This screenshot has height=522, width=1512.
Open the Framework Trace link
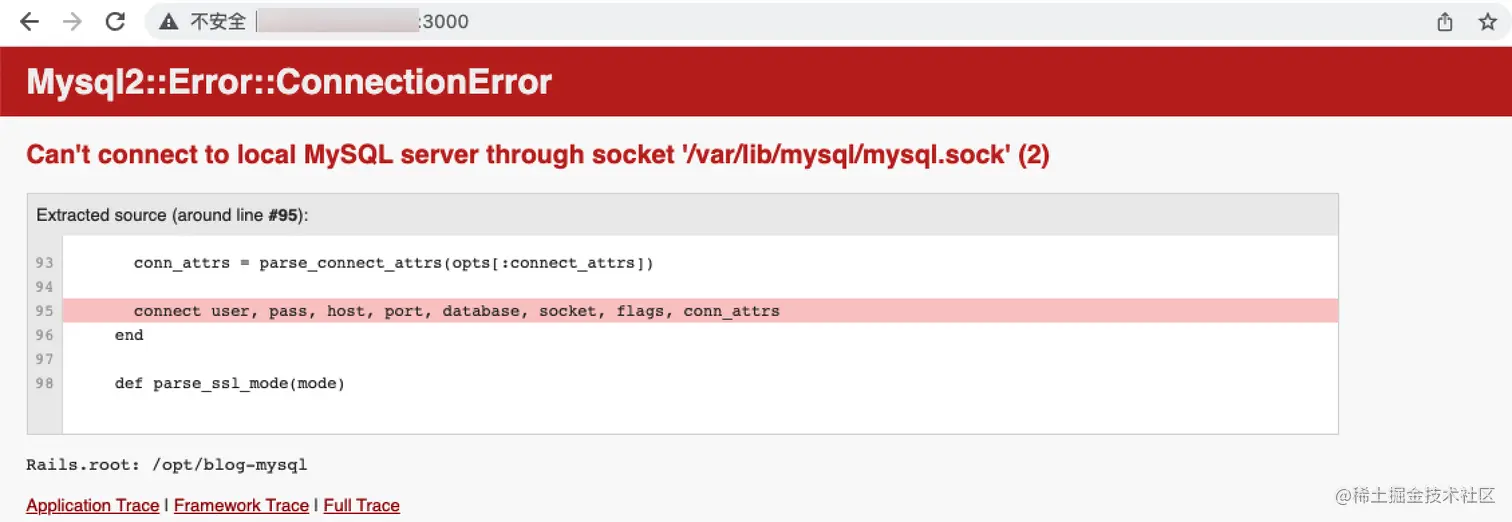click(241, 505)
